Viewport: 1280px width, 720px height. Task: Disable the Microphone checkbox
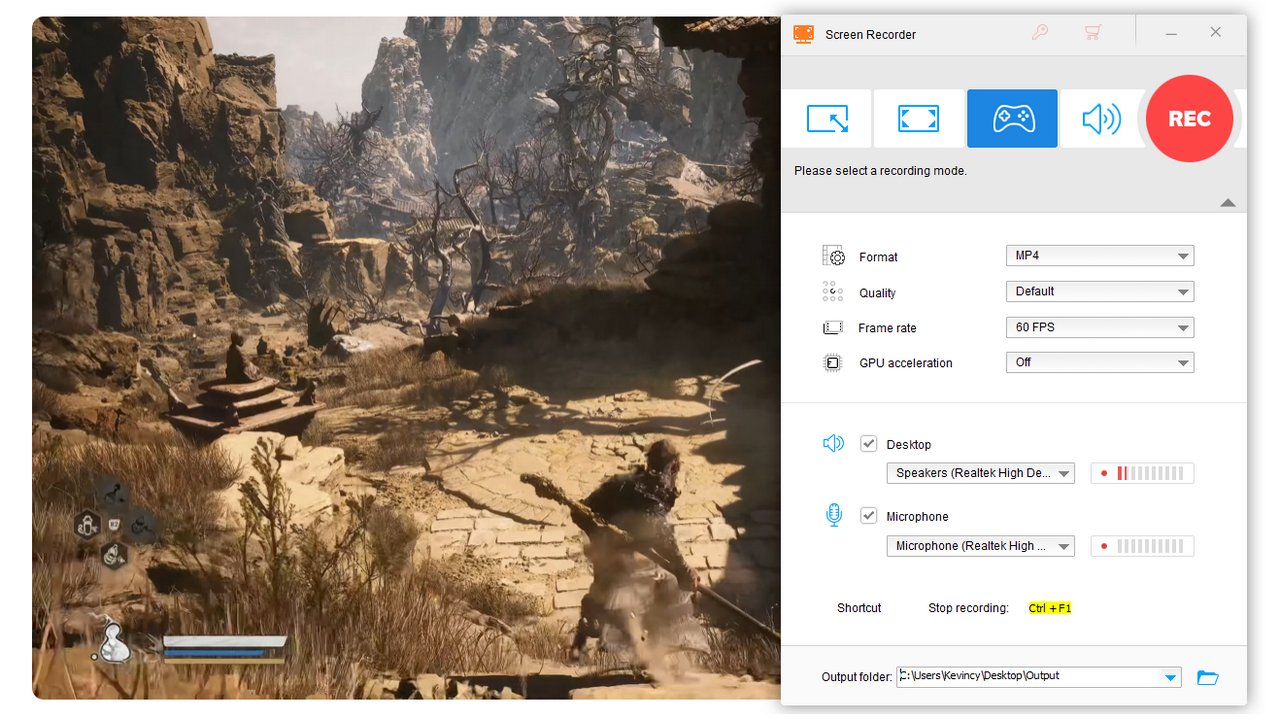click(868, 515)
